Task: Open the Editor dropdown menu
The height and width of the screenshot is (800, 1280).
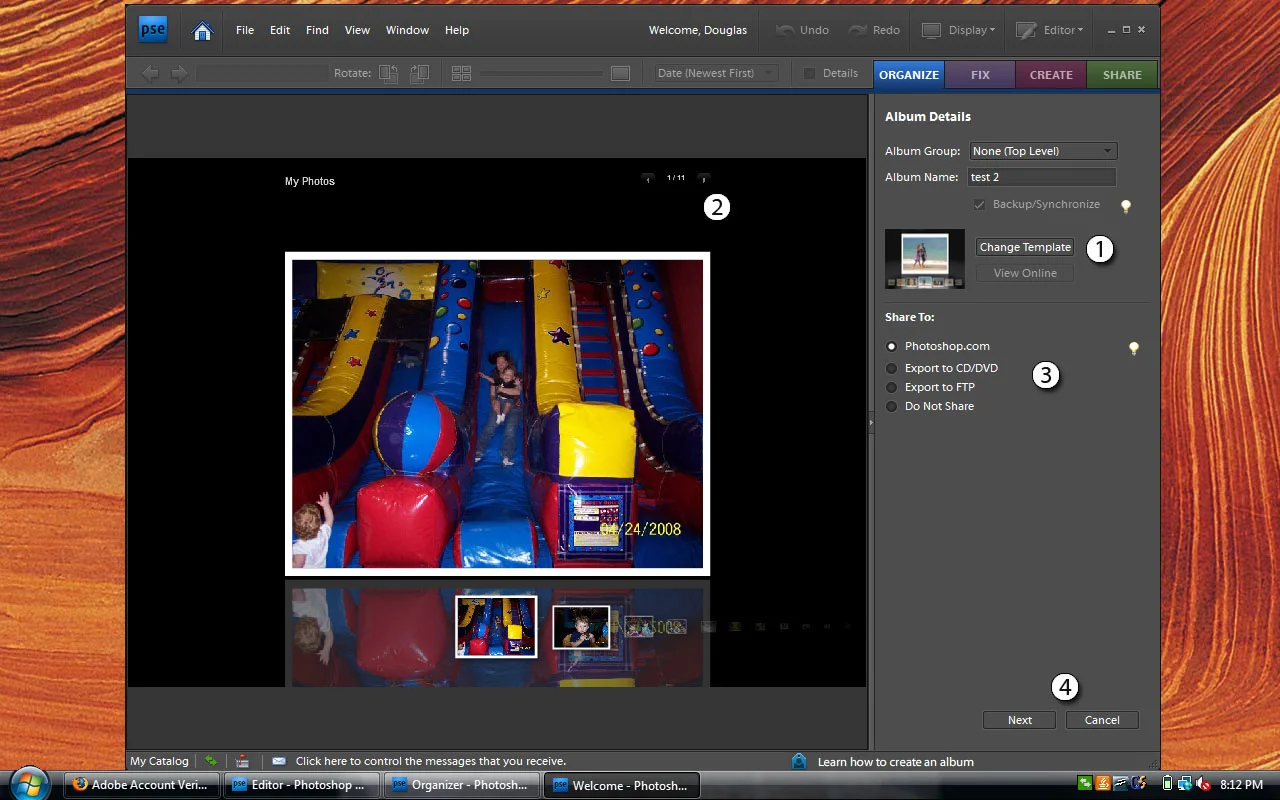Action: click(1050, 30)
